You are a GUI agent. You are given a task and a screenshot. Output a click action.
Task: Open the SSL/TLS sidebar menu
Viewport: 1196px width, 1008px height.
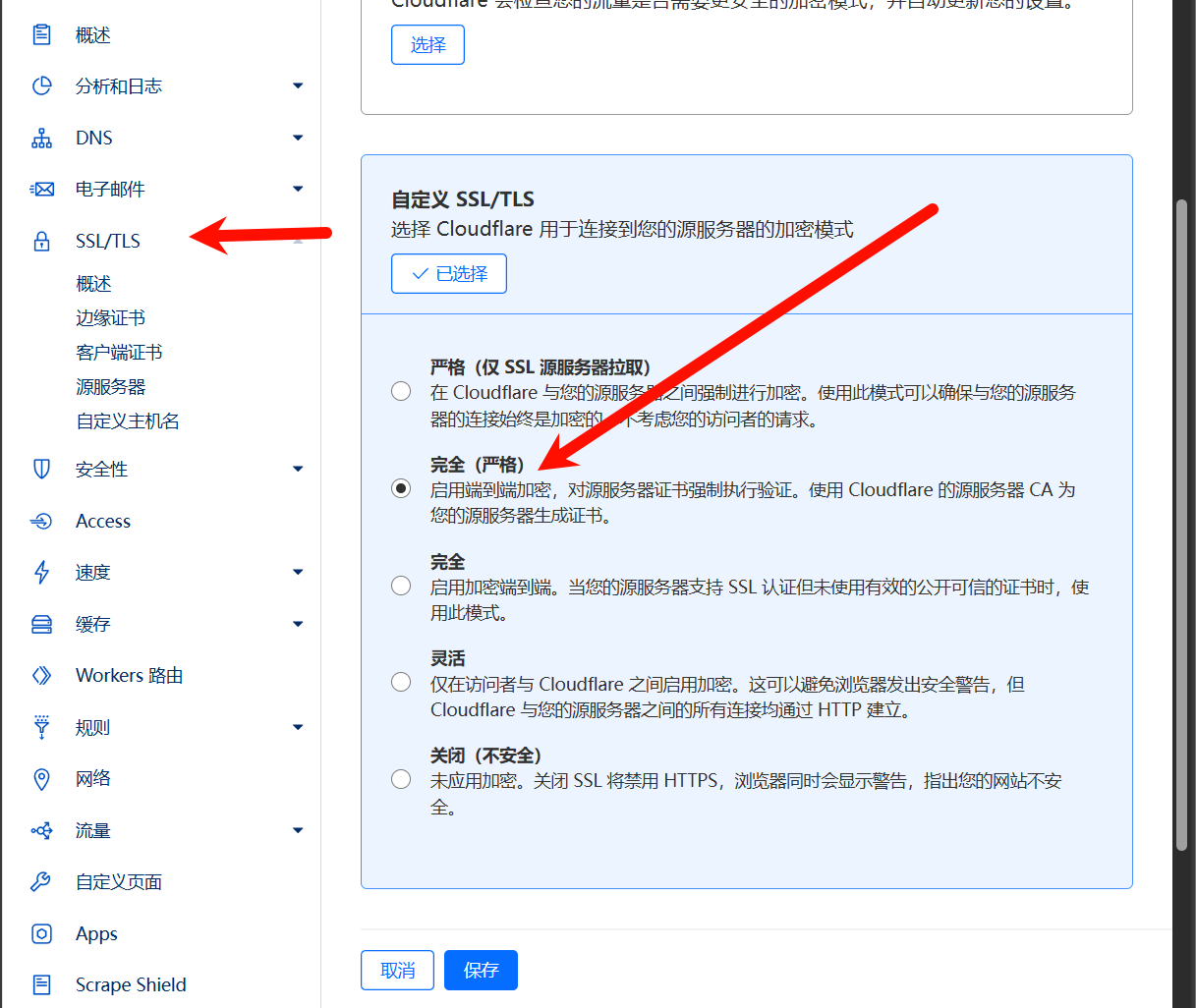(108, 241)
